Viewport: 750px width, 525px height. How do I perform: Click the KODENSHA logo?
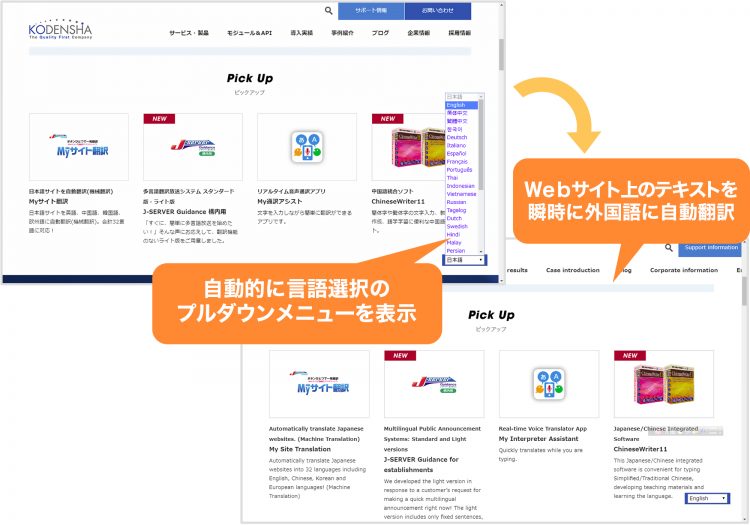[60, 29]
